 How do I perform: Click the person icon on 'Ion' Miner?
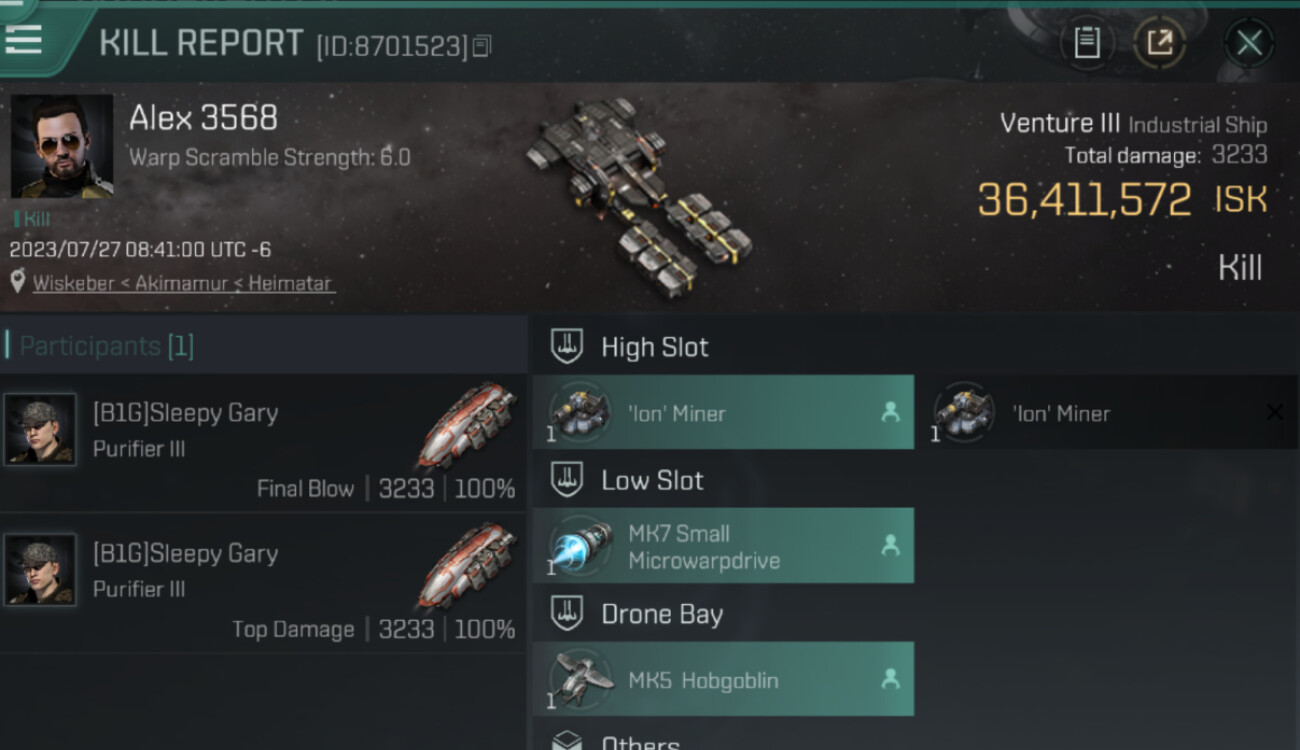coord(890,412)
